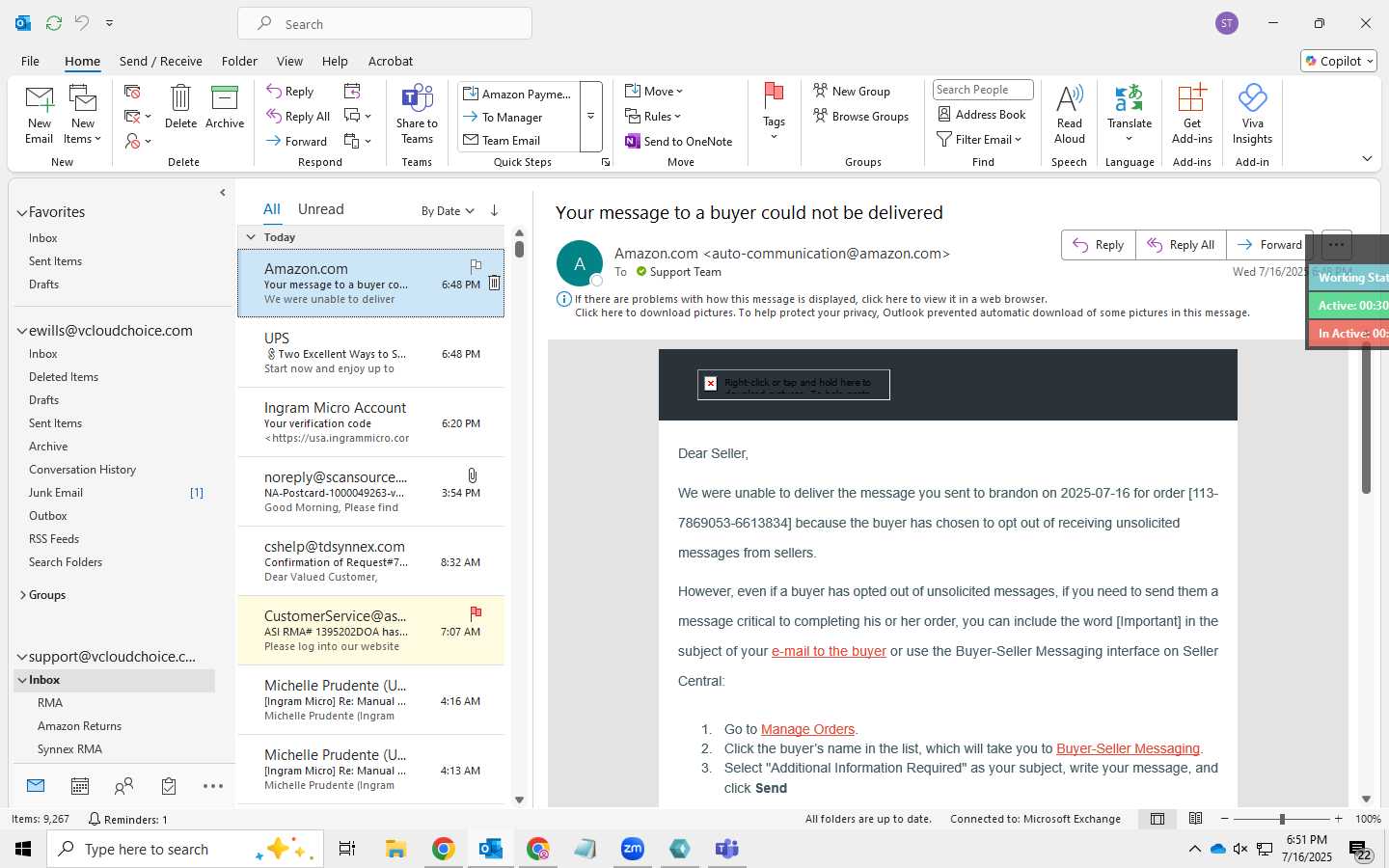Open Ingram Micro Account message
This screenshot has width=1389, height=868.
[x=370, y=422]
